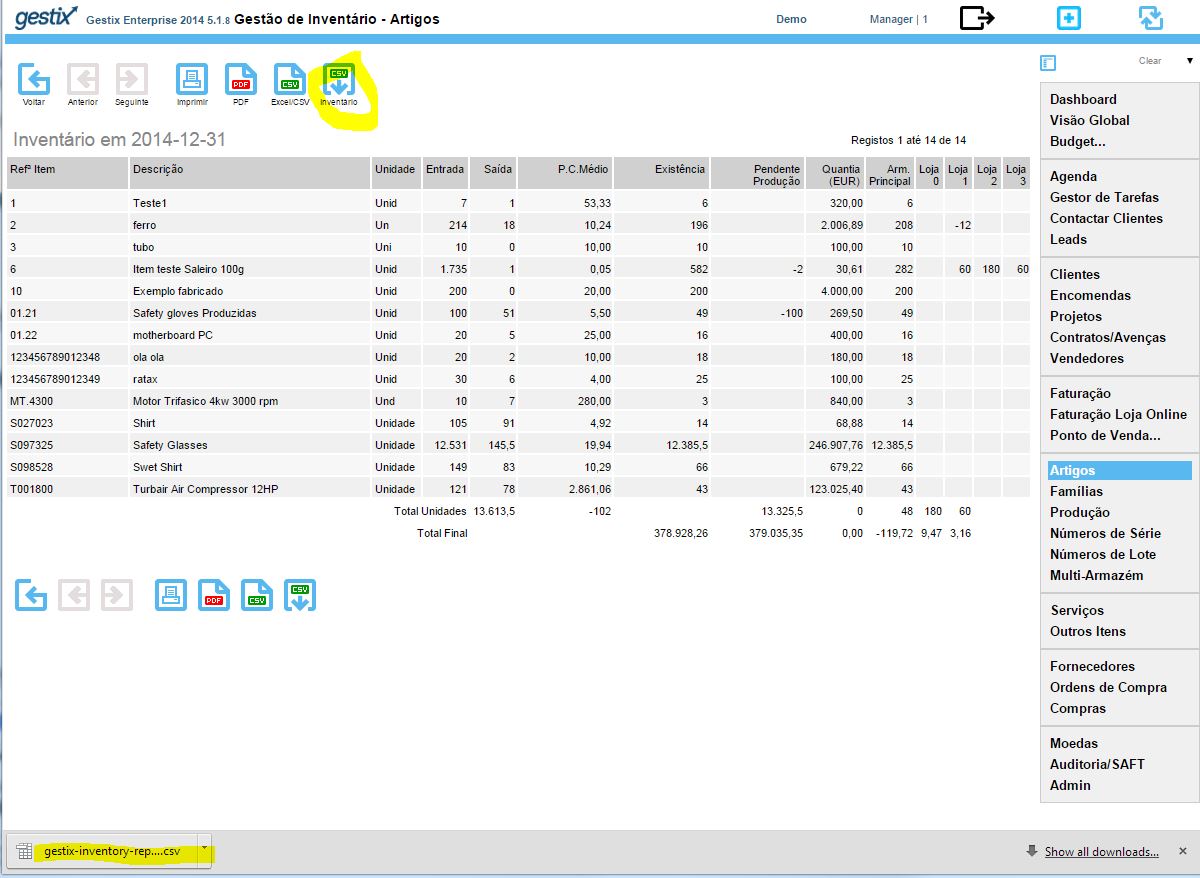Open gestix-inventory-rep csv downloaded file
The image size is (1200, 878).
point(104,851)
